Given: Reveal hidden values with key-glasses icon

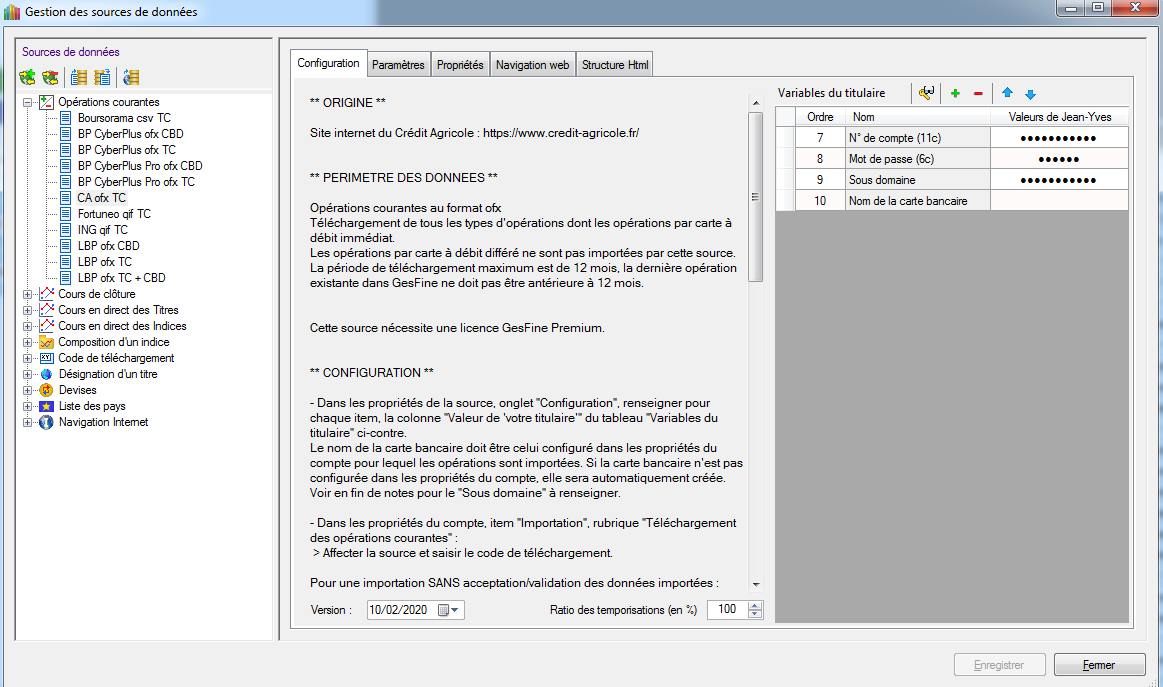Looking at the screenshot, I should tap(926, 93).
